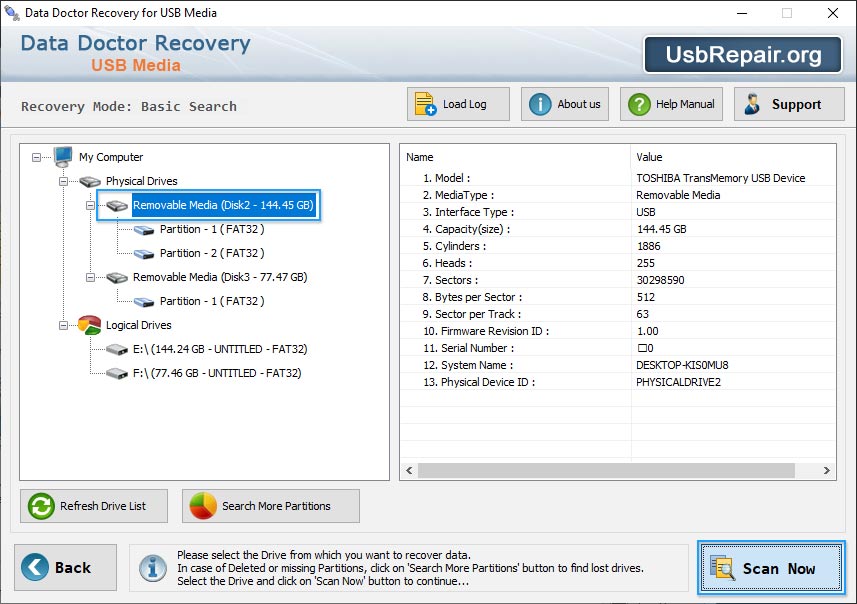Click the '4. Capacity(size) :' row

618,229
